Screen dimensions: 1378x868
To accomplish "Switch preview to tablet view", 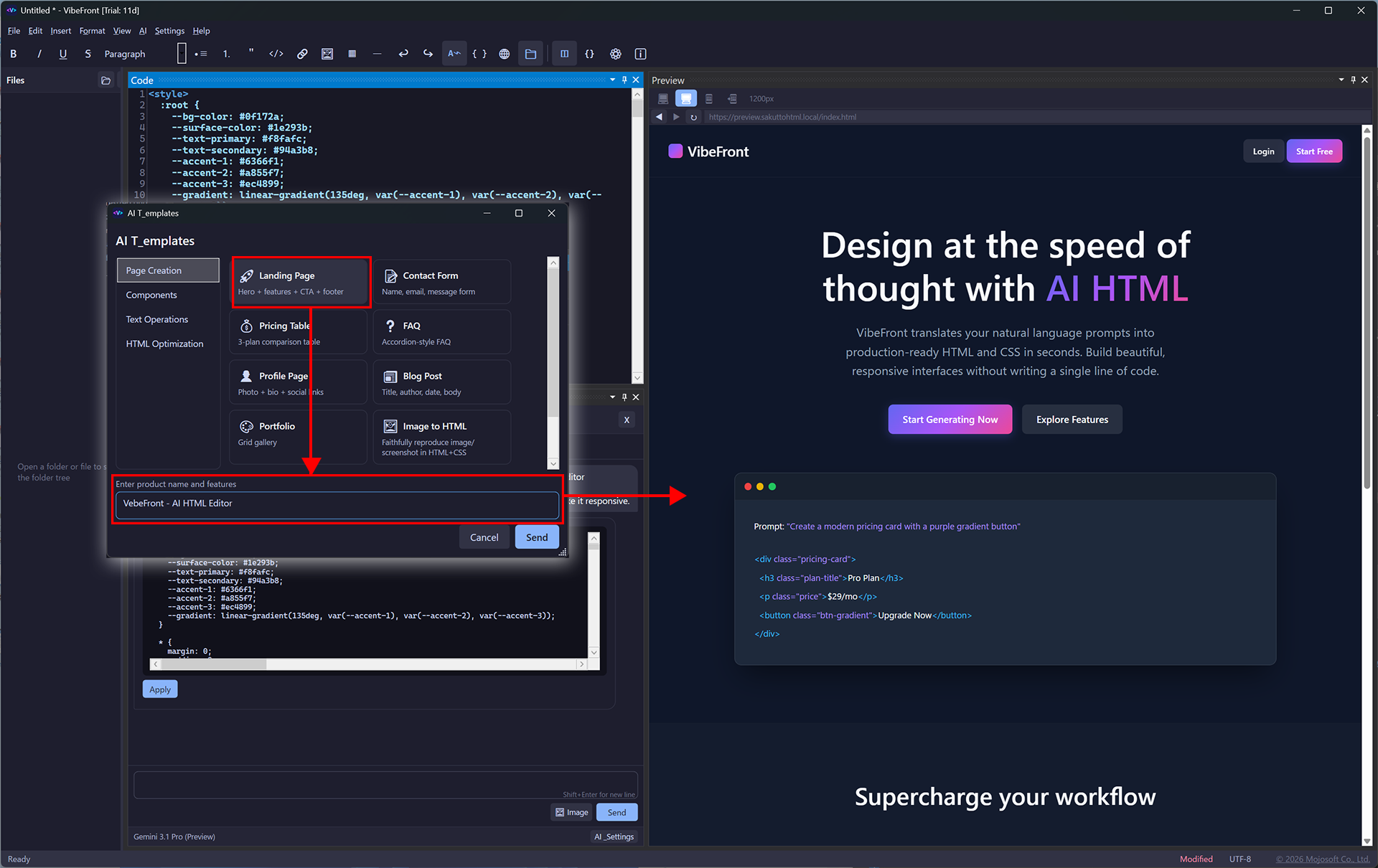I will [x=709, y=98].
